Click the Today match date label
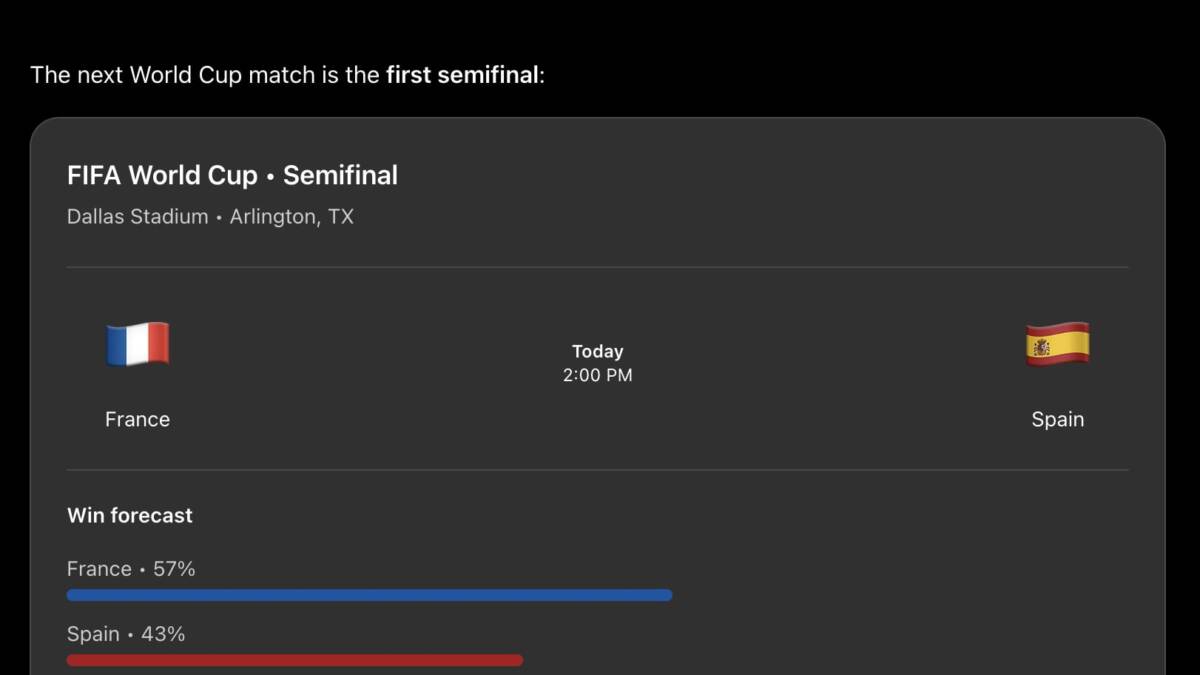This screenshot has height=675, width=1200. (x=598, y=351)
